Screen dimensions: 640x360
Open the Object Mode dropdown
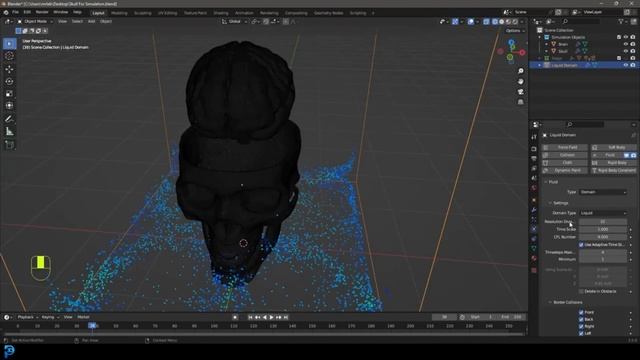[35, 21]
